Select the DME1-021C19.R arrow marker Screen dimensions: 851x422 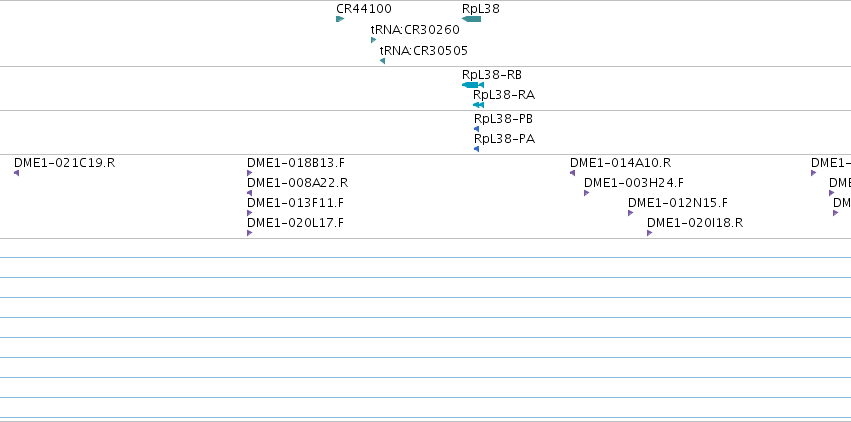(16, 173)
